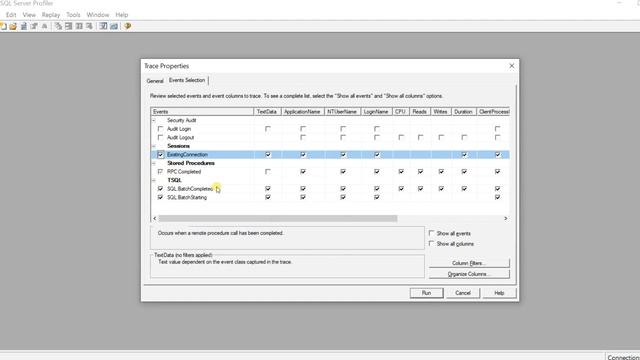This screenshot has width=640, height=360.
Task: Collapse the Stored Procedures category
Action: 154,163
